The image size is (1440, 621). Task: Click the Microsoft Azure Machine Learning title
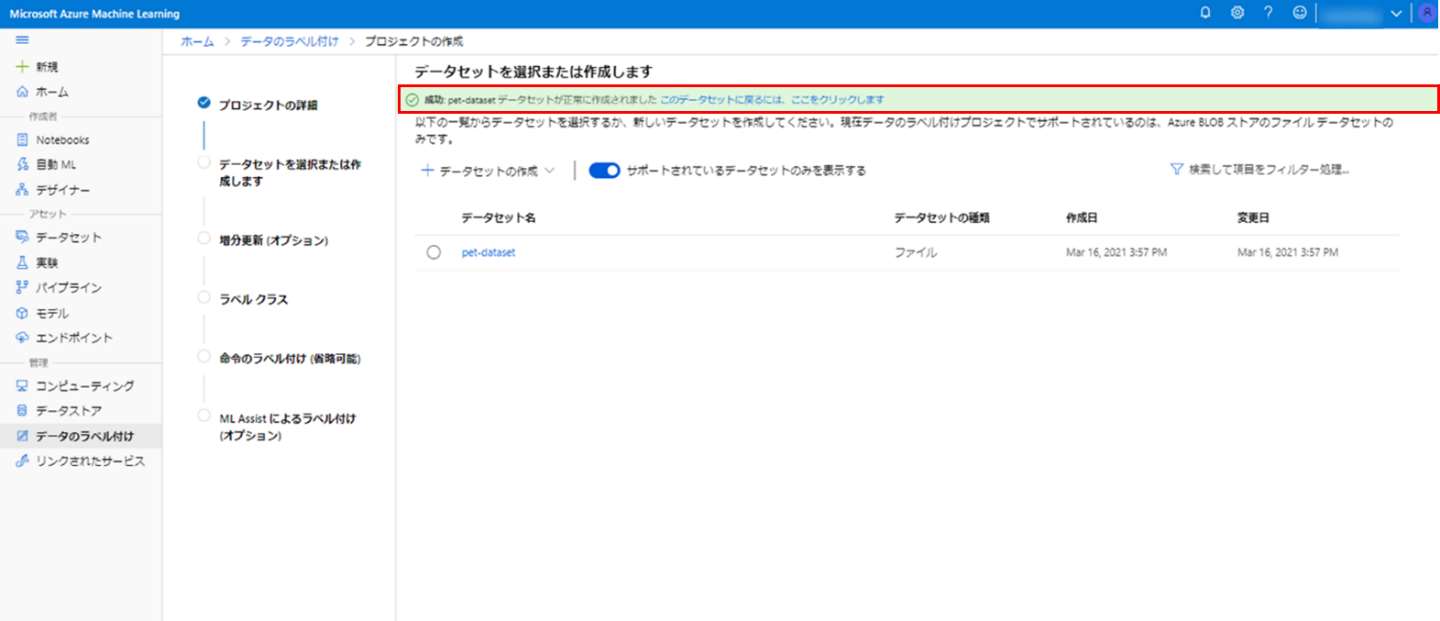[95, 13]
